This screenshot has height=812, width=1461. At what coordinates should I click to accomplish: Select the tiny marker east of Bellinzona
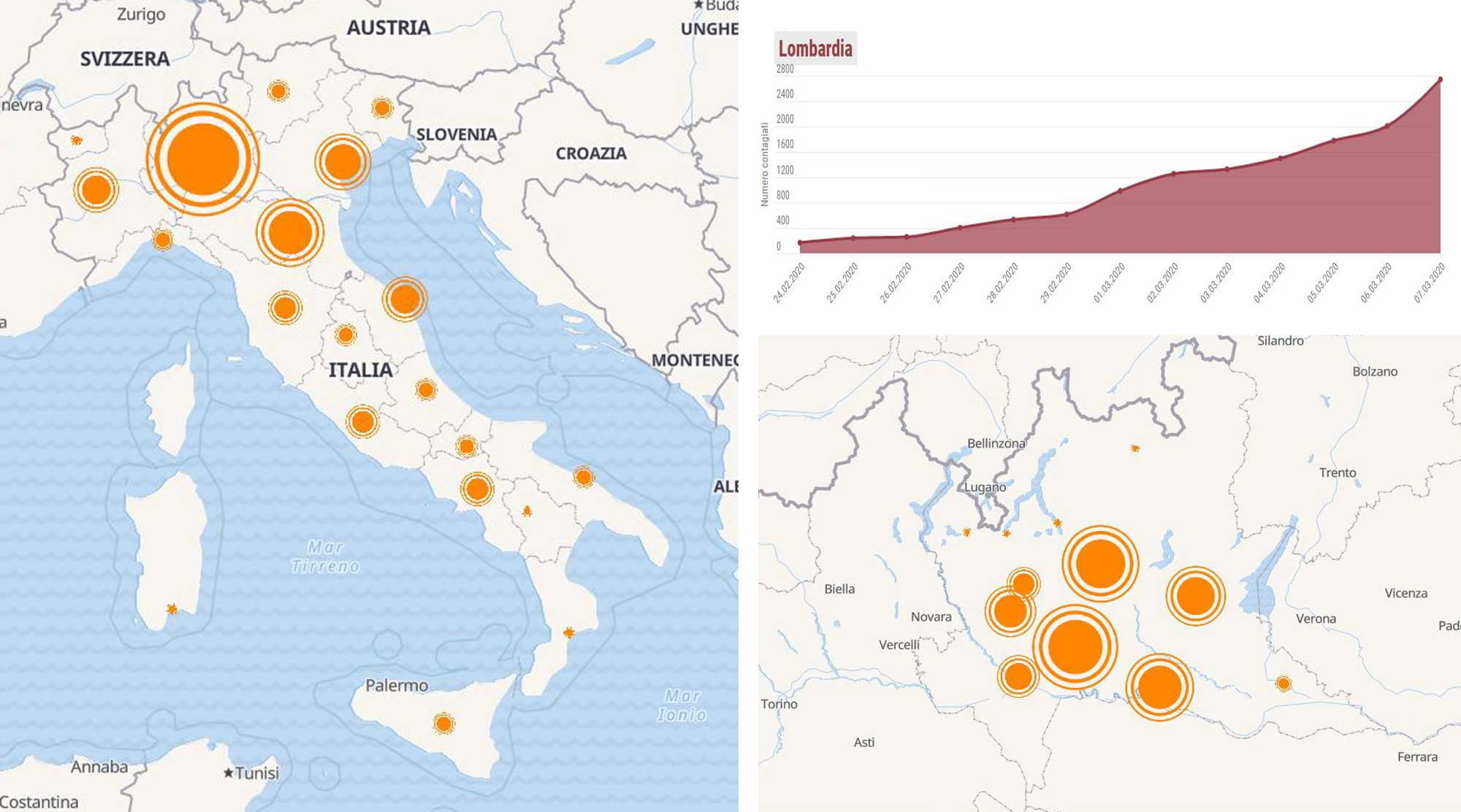[x=1134, y=448]
